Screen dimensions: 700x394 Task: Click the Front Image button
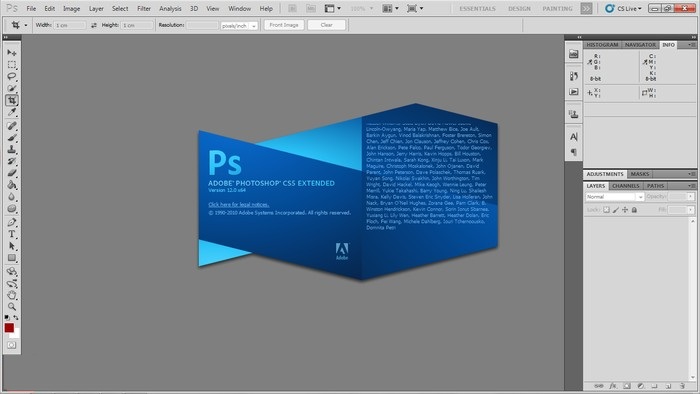pos(284,25)
